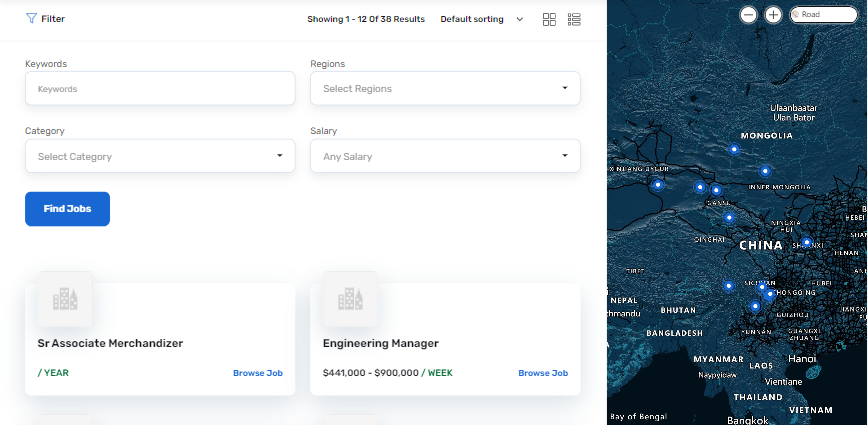Click the map marker near Shaanxi
The height and width of the screenshot is (425, 868).
pyautogui.click(x=806, y=242)
